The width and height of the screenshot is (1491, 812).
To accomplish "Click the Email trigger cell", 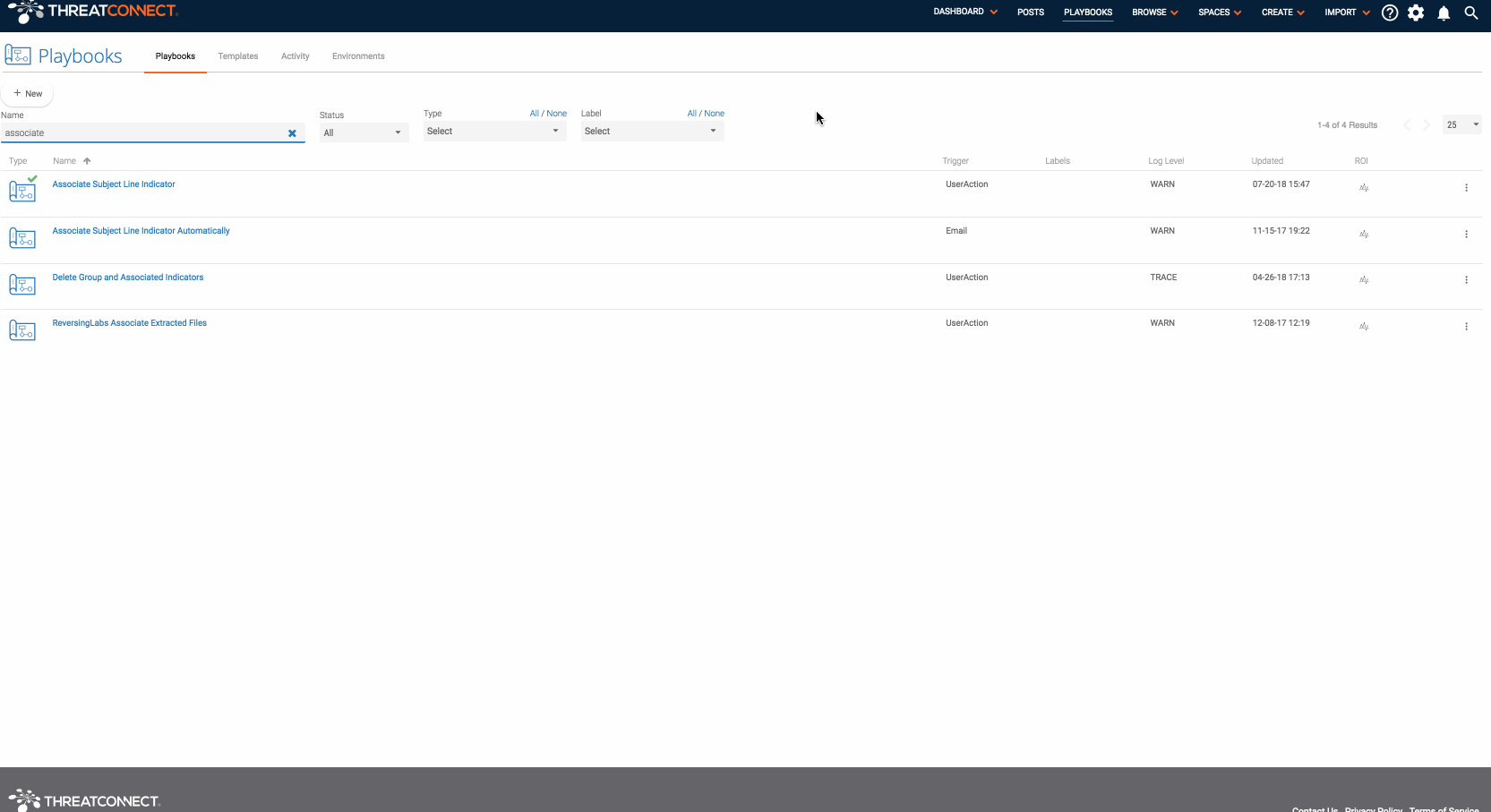I will pos(956,231).
